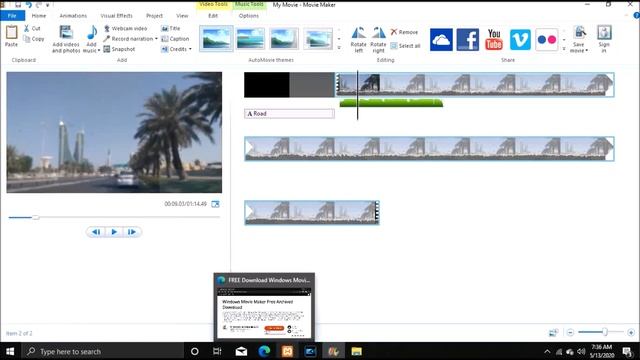Click the zoom time scale slider
Screen dimensions: 640x360
pos(604,332)
